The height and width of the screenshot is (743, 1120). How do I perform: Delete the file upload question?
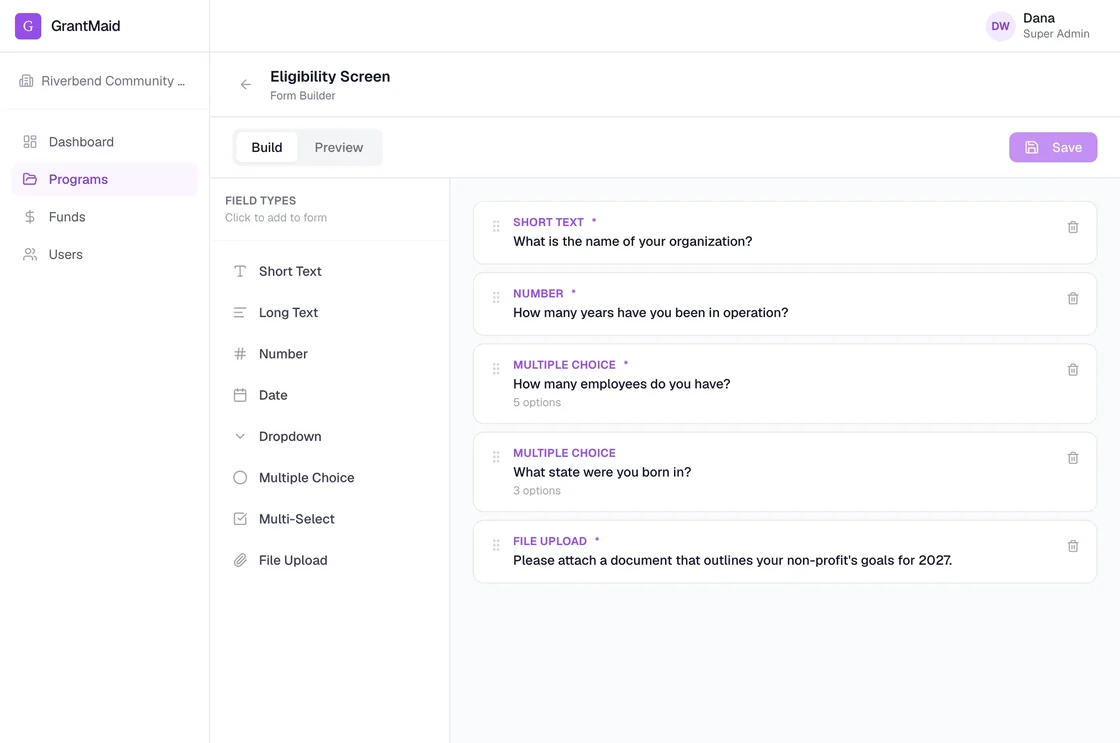click(x=1073, y=547)
